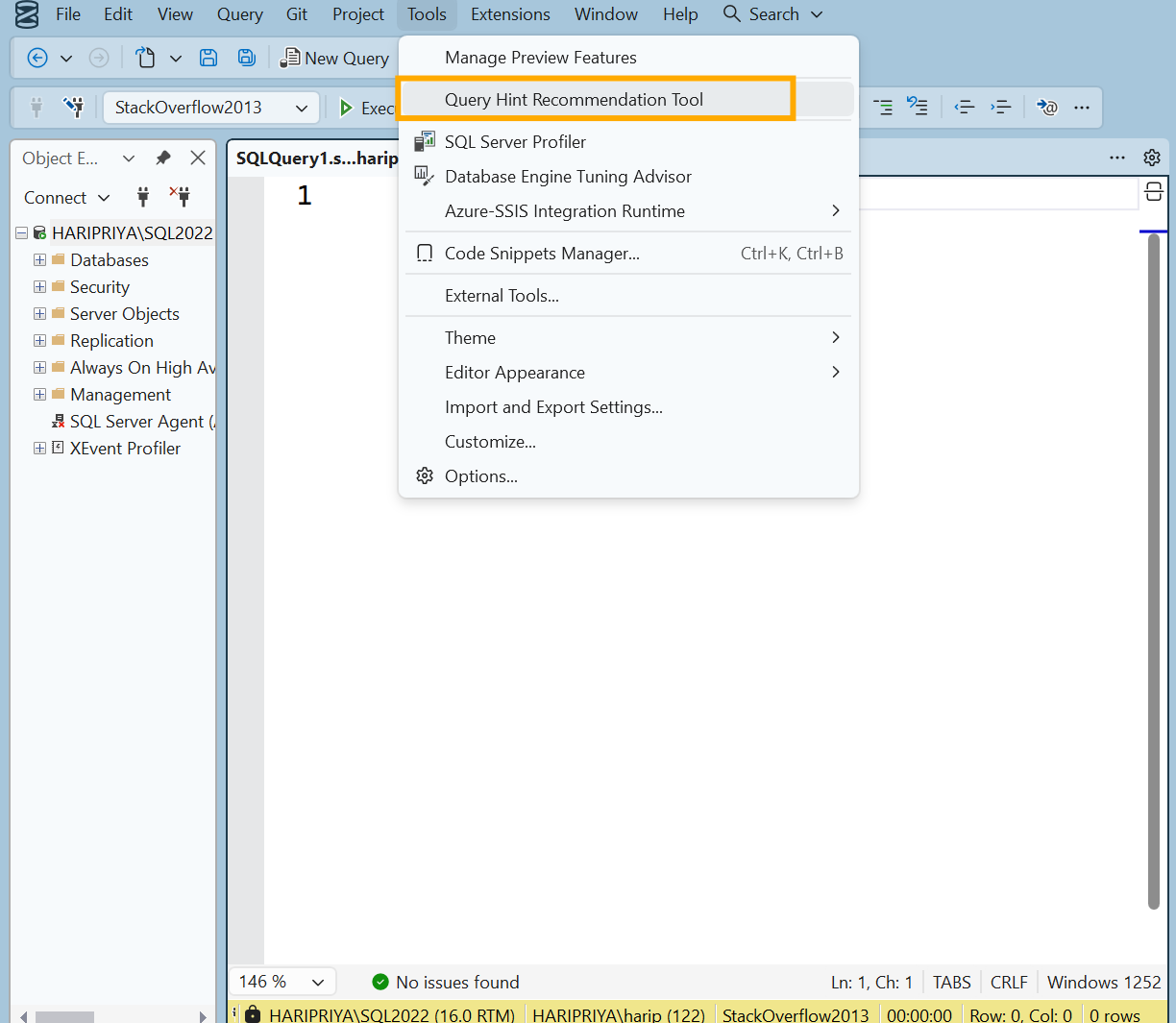Expand the Server Objects folder
The height and width of the screenshot is (1023, 1176).
(39, 314)
